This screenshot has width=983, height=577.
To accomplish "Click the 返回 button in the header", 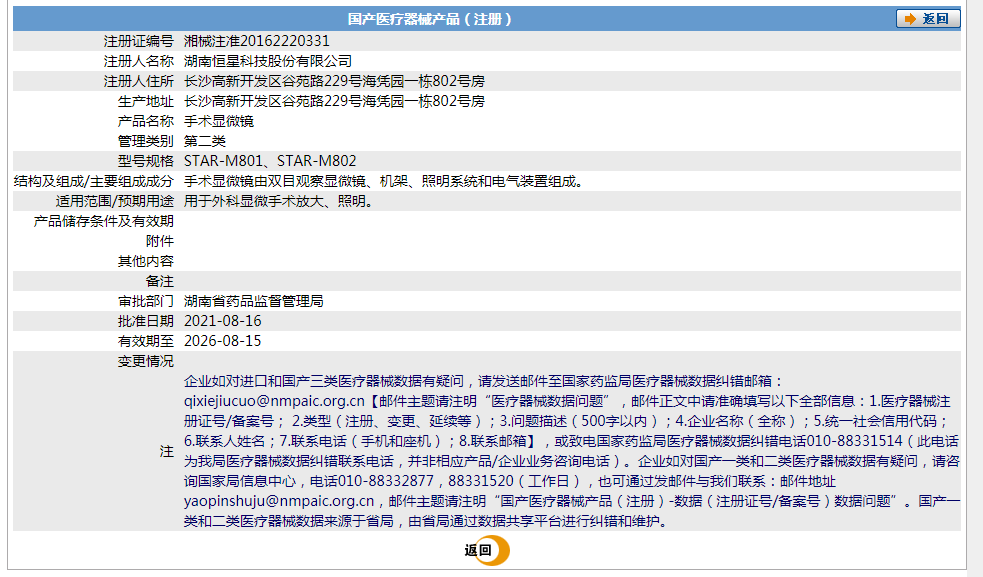I will pyautogui.click(x=928, y=19).
